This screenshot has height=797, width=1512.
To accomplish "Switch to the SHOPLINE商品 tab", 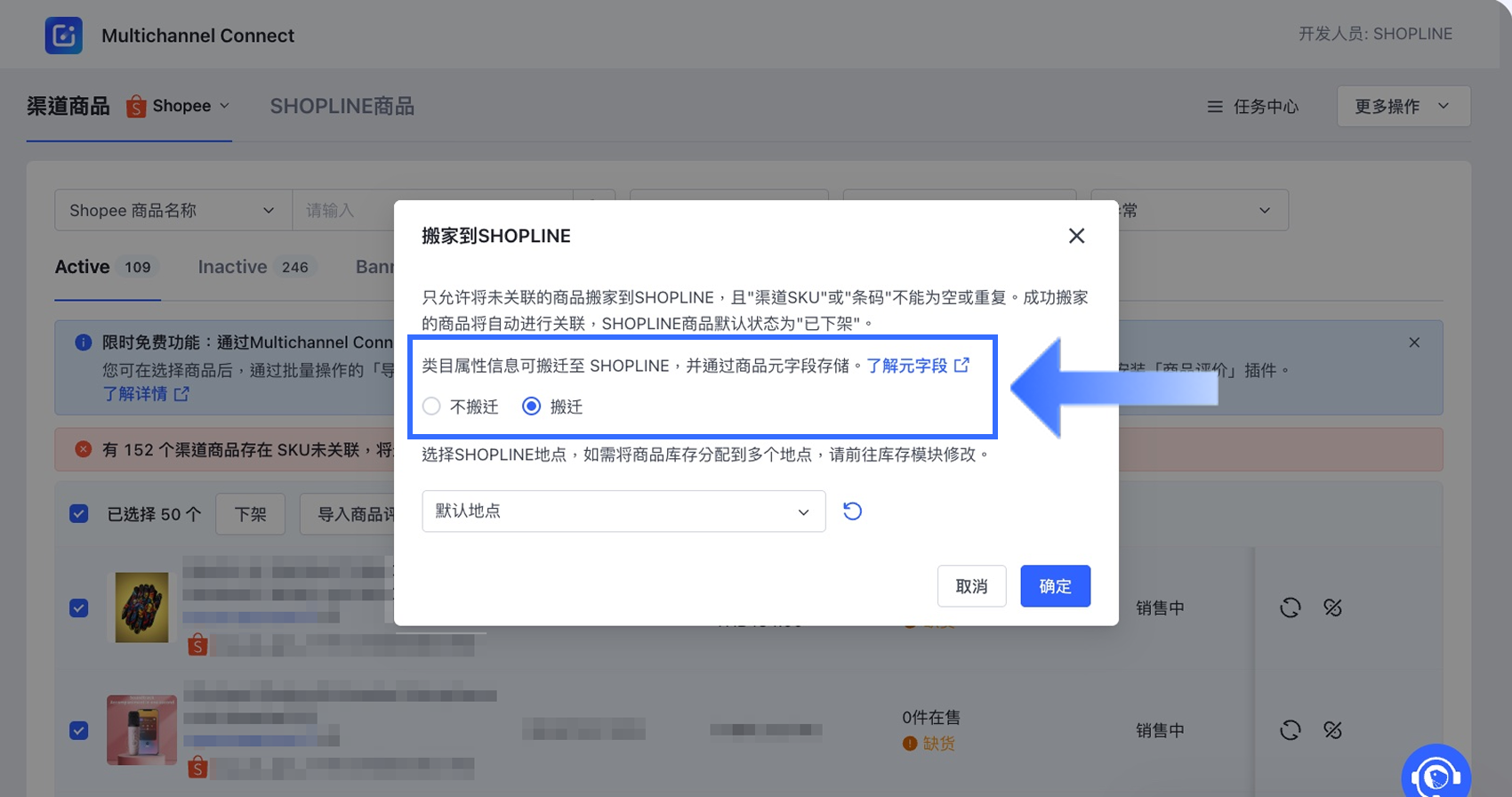I will 342,106.
